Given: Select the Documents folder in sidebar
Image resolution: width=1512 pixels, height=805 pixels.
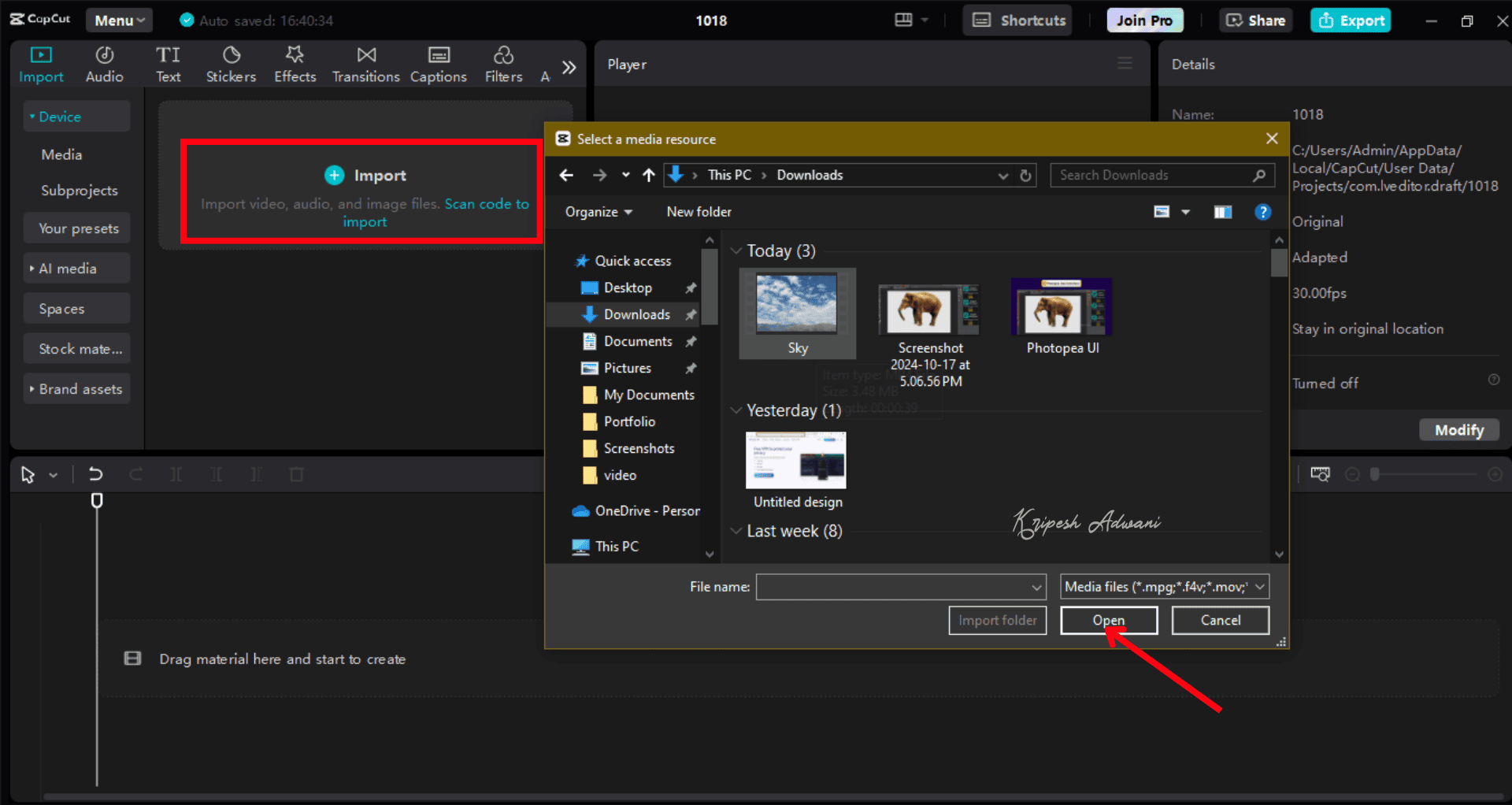Looking at the screenshot, I should pos(637,341).
